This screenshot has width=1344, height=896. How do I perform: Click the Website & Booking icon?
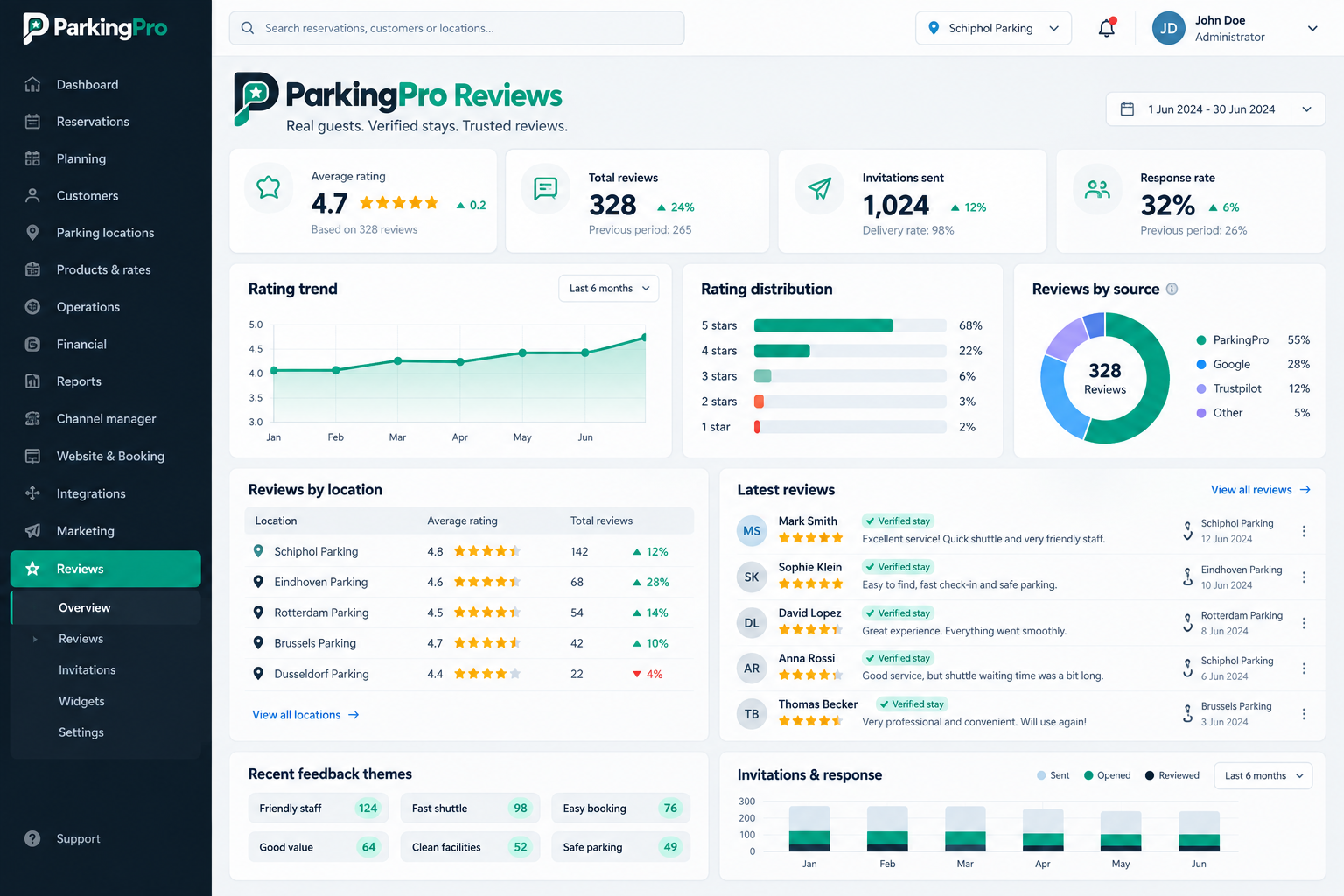[32, 456]
